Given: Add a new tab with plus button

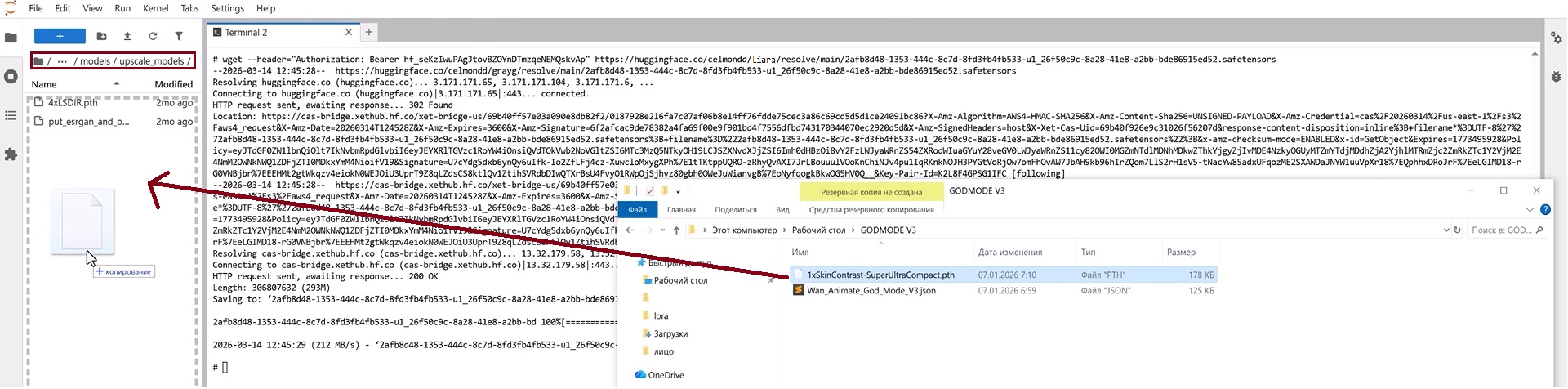Looking at the screenshot, I should (x=369, y=33).
